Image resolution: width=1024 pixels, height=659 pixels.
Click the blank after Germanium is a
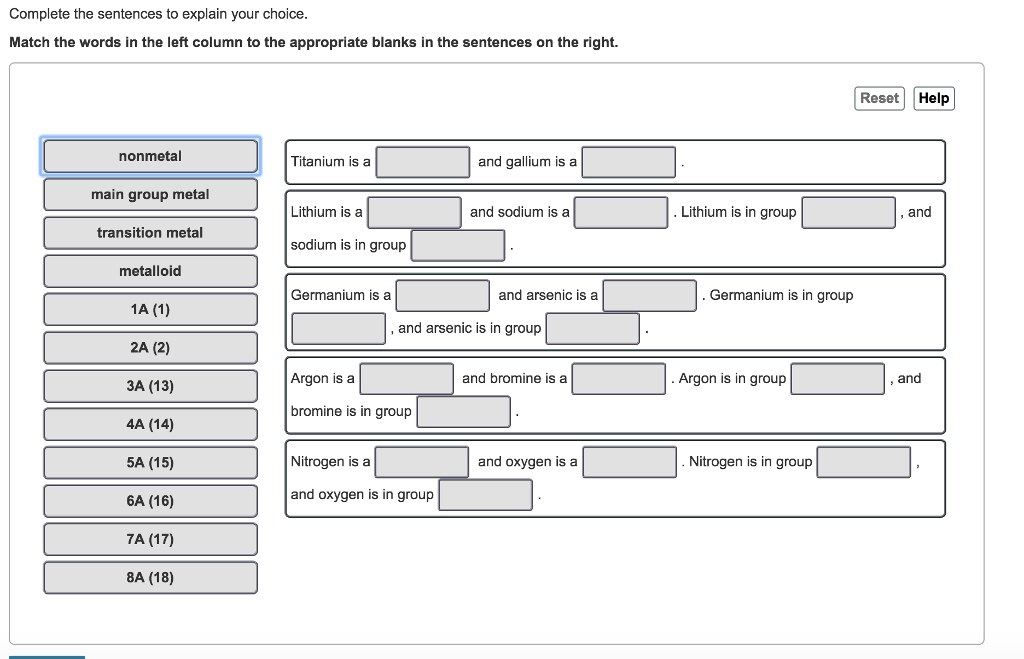442,295
